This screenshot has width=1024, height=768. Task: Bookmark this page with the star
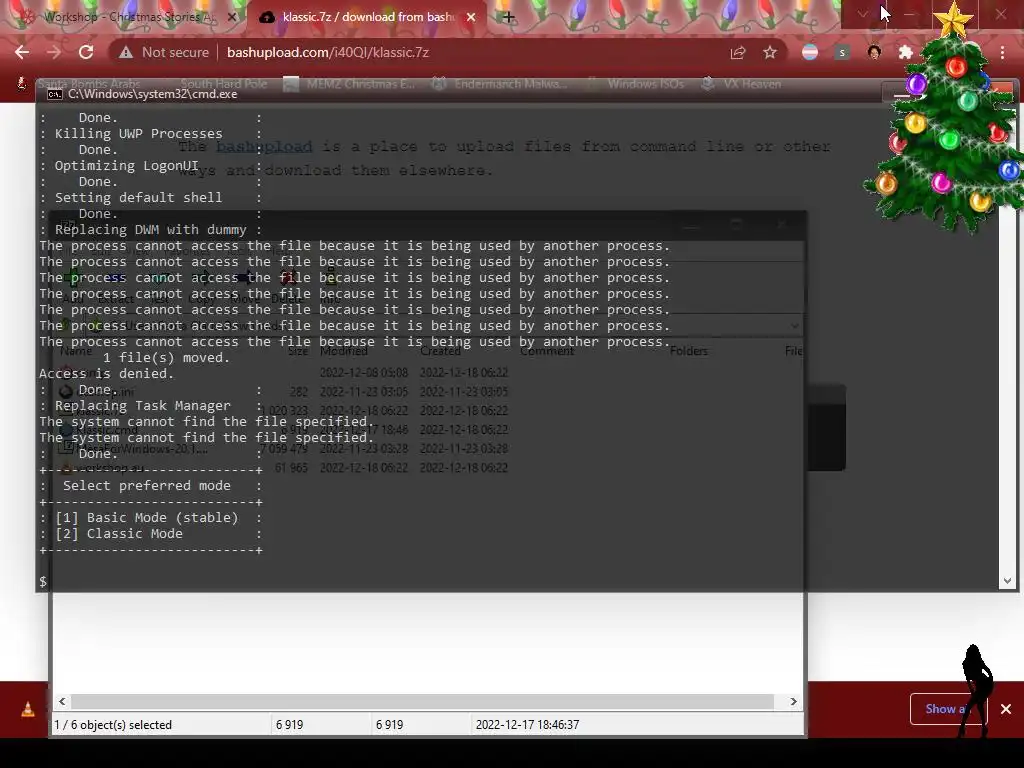click(x=770, y=52)
